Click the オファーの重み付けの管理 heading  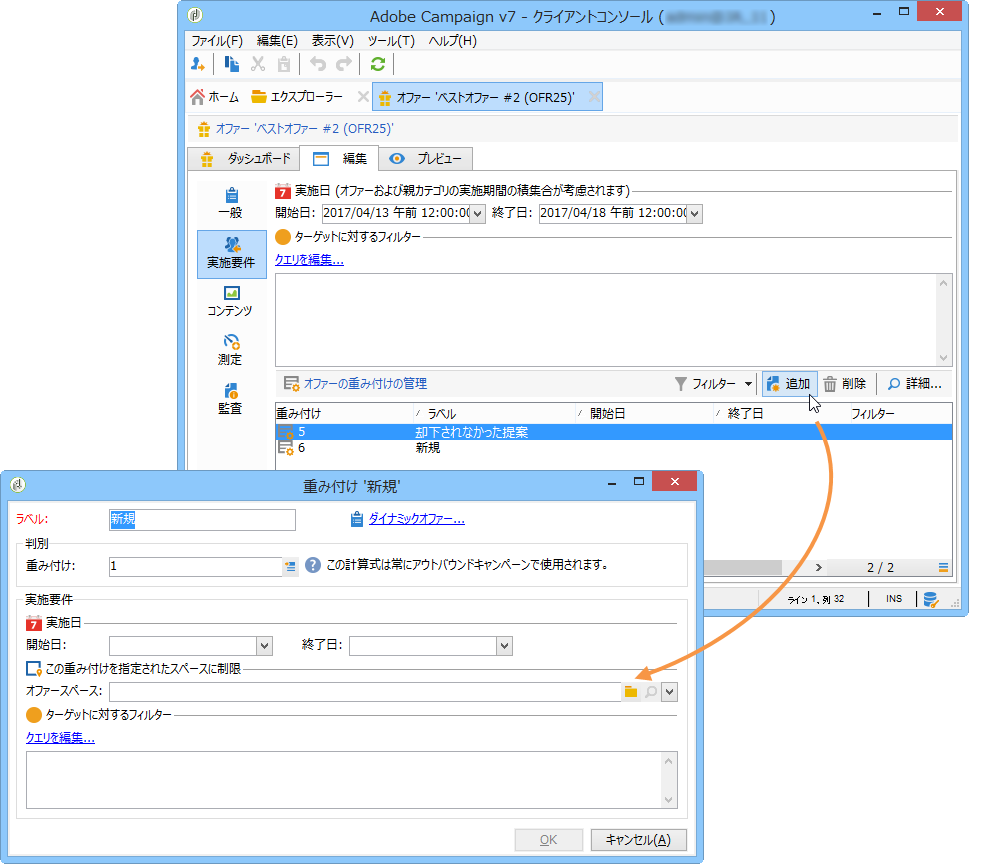coord(365,383)
